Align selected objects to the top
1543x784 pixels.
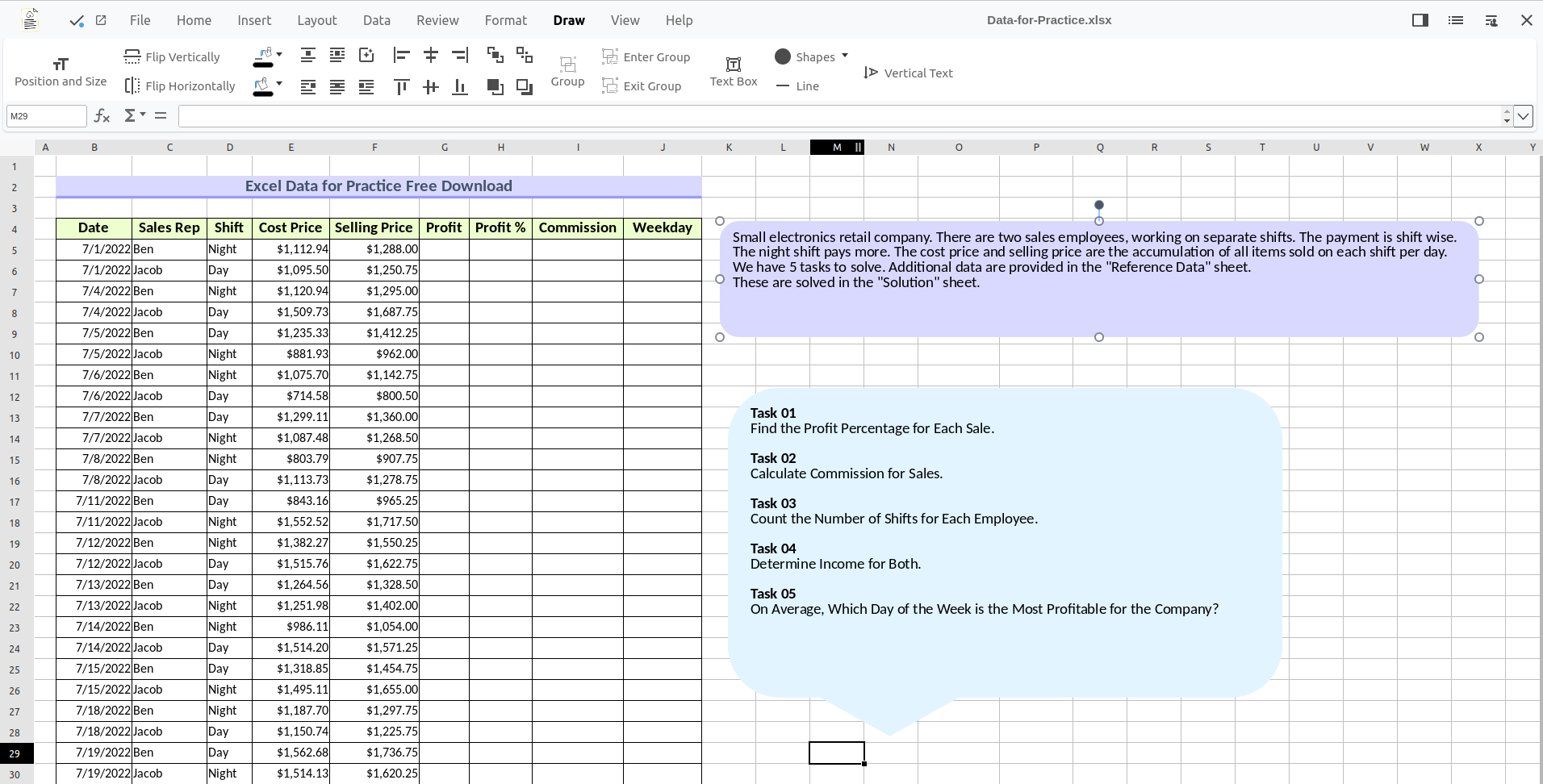point(401,86)
